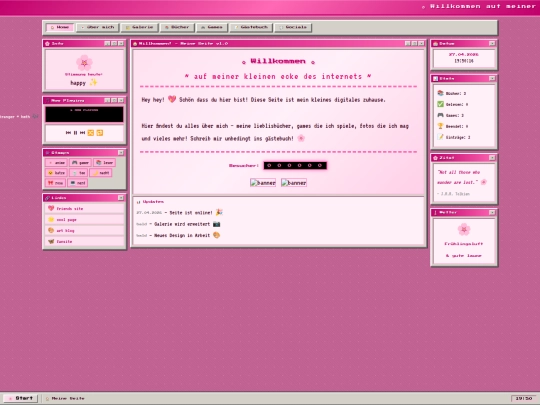Pause the music player

[75, 133]
